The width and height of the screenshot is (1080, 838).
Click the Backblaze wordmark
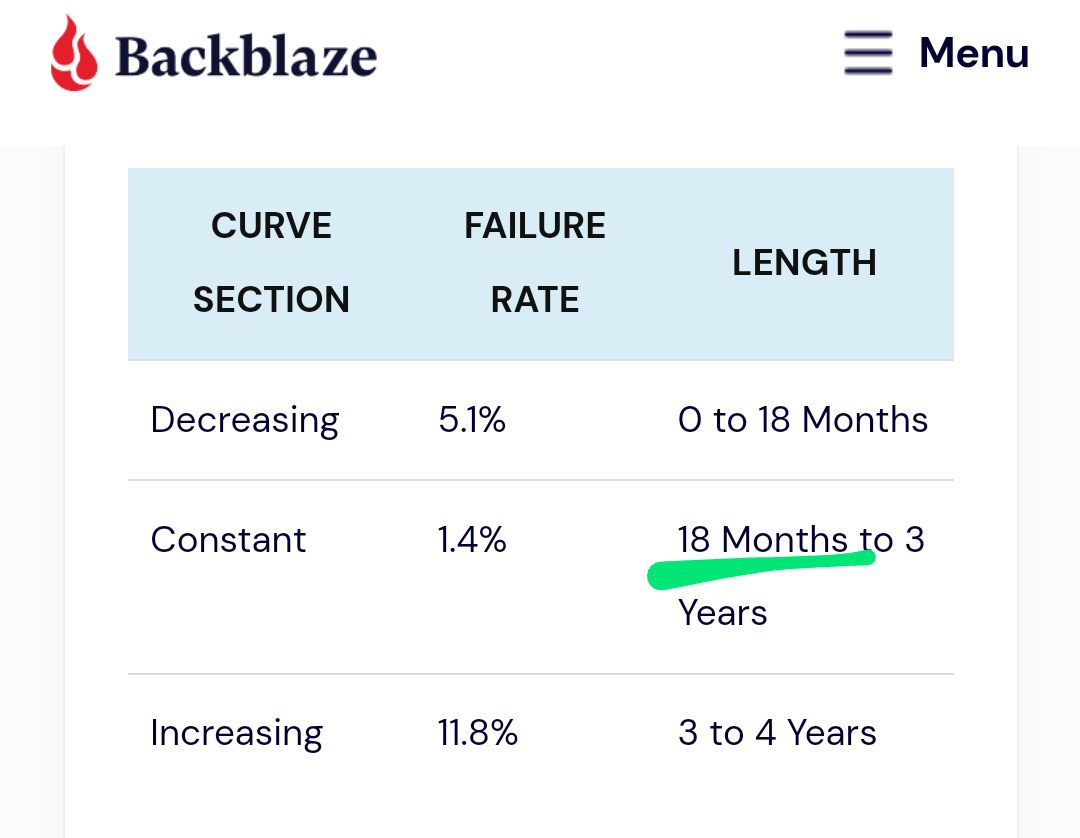[247, 56]
